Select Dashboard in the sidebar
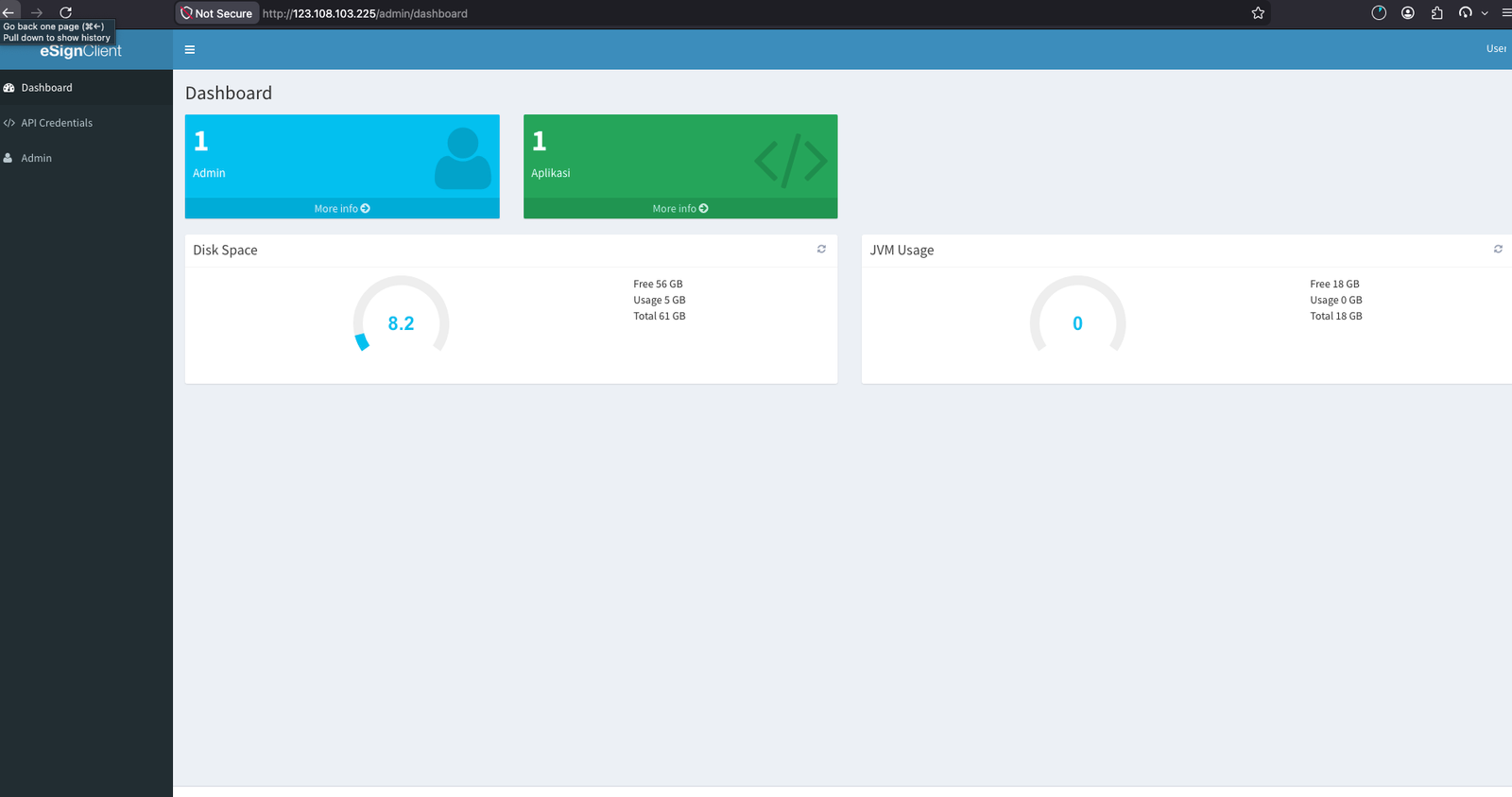The image size is (1512, 797). click(x=86, y=88)
